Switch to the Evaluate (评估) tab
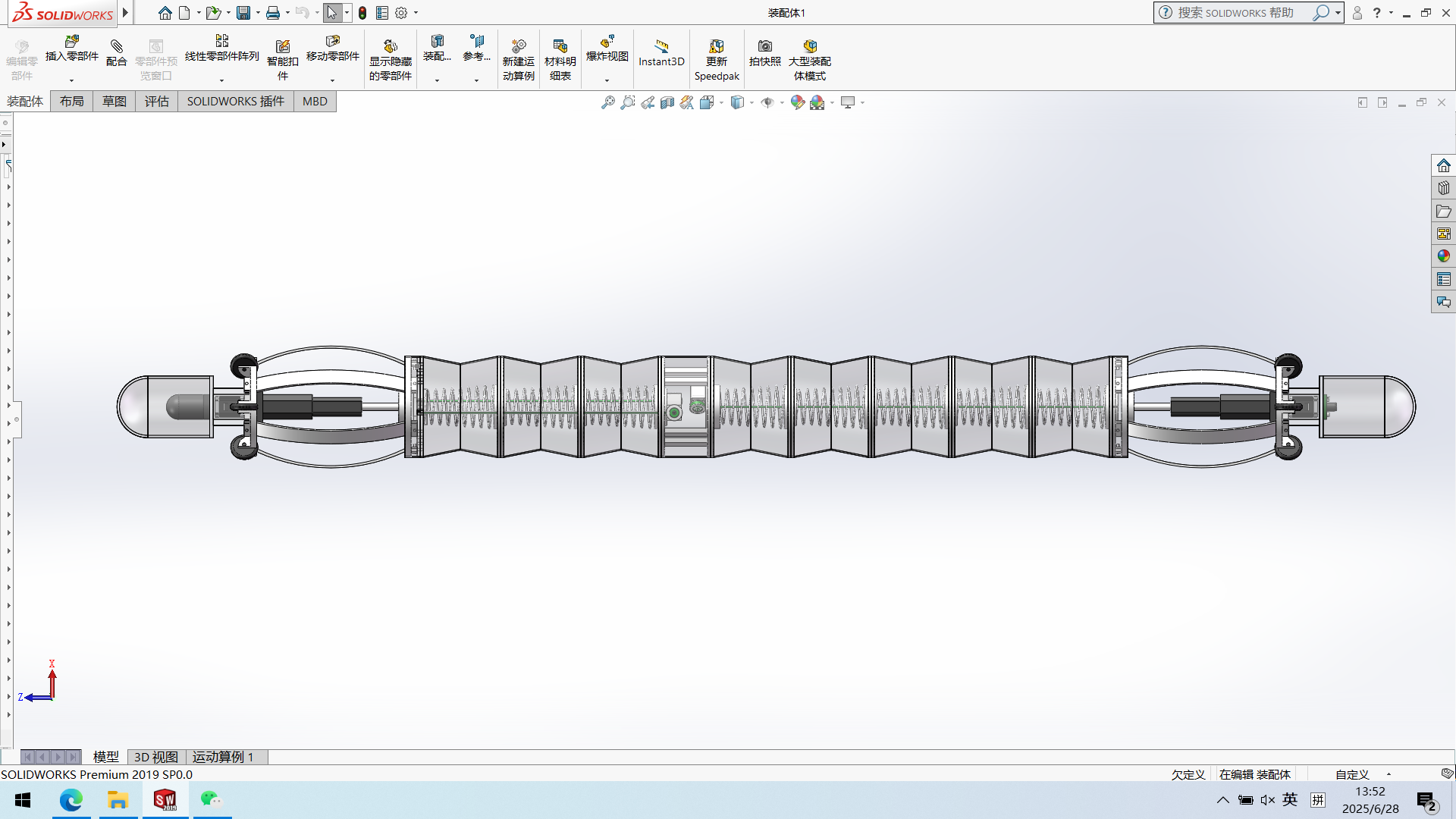Image resolution: width=1456 pixels, height=819 pixels. pyautogui.click(x=156, y=102)
